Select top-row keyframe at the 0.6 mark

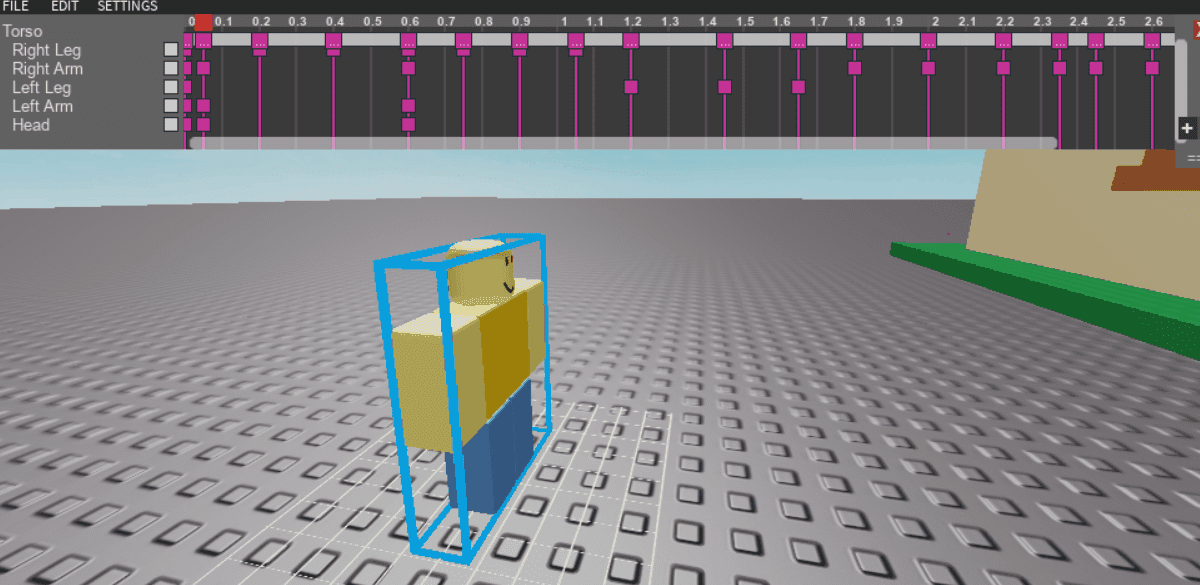coord(408,40)
